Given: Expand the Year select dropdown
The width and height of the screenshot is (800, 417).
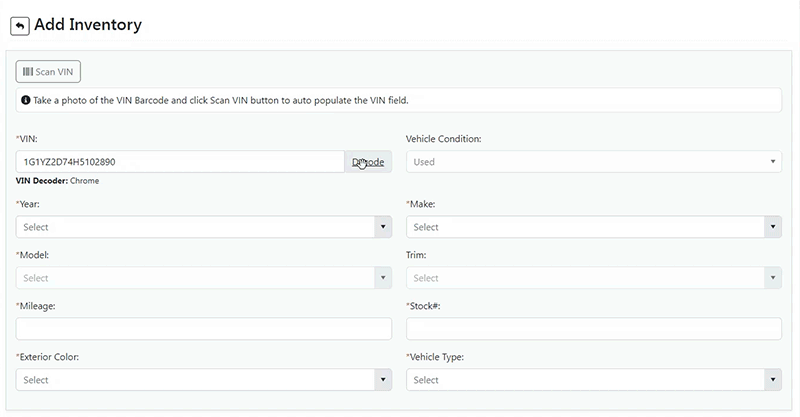Looking at the screenshot, I should [x=203, y=227].
